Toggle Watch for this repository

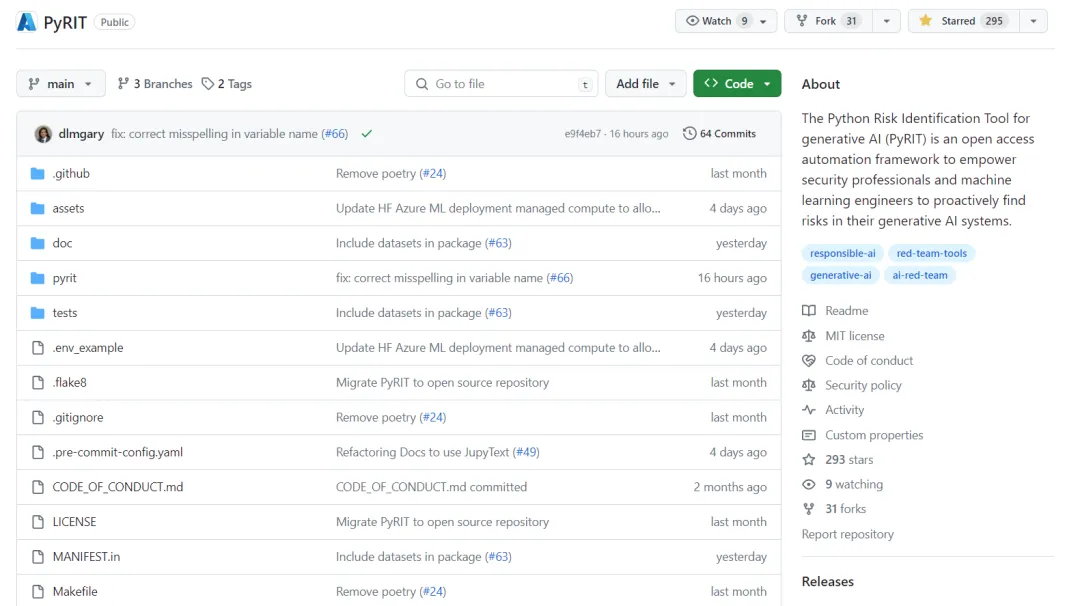pyautogui.click(x=718, y=21)
